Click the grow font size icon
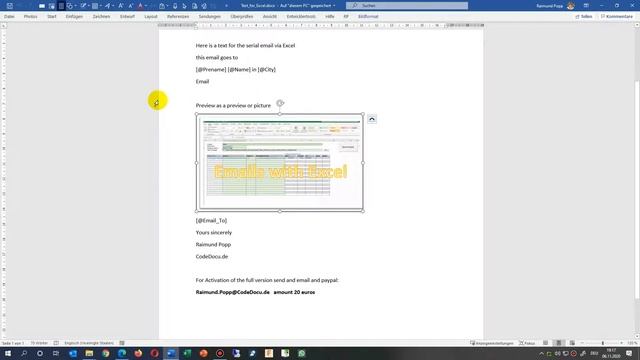The image size is (640, 360). (x=121, y=6)
